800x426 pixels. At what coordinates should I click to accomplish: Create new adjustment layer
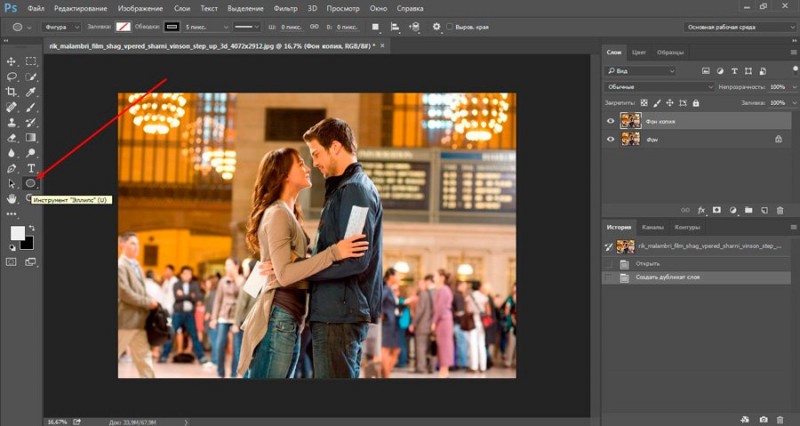pos(733,210)
